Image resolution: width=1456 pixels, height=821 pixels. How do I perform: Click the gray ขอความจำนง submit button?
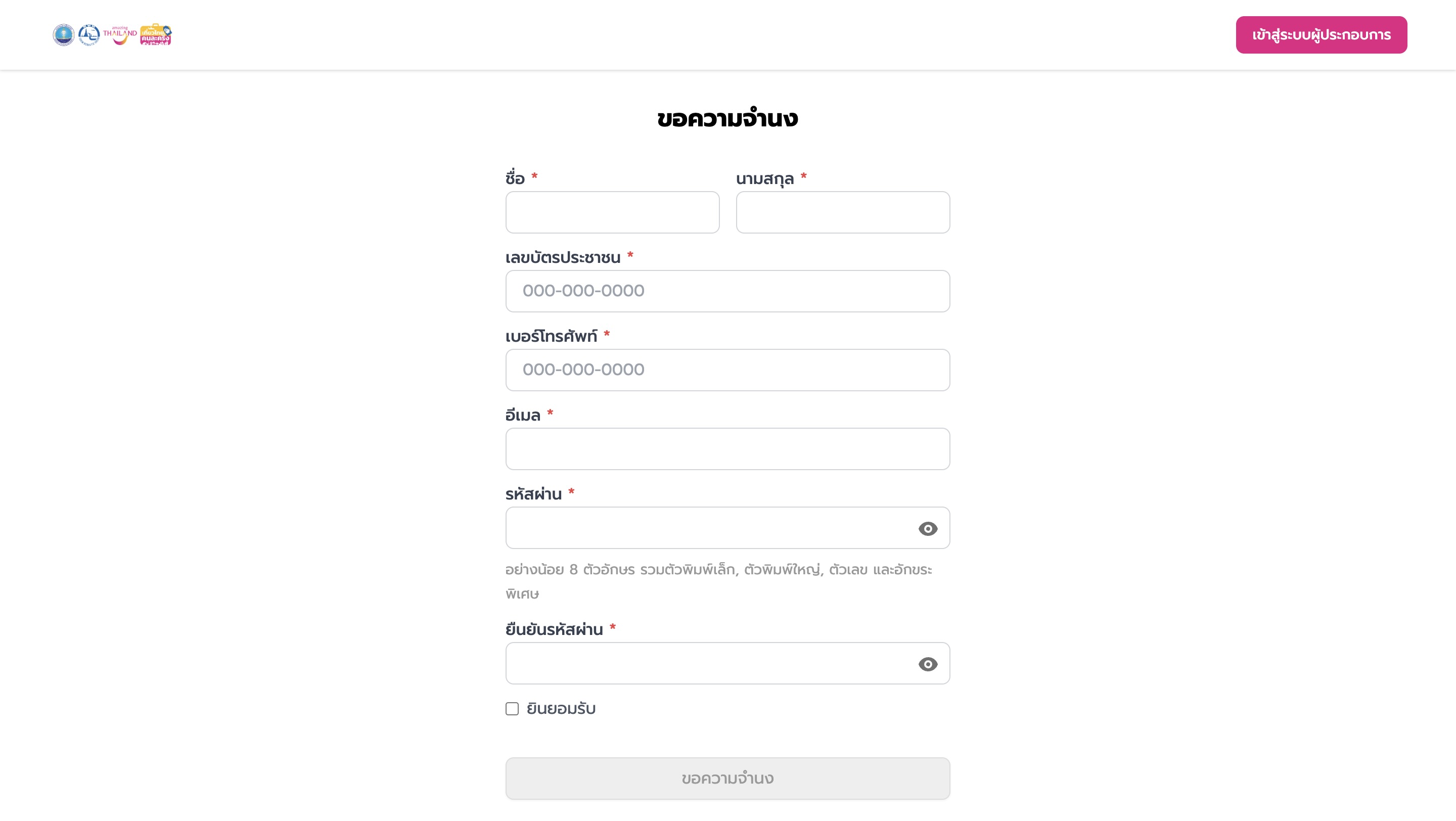click(728, 779)
